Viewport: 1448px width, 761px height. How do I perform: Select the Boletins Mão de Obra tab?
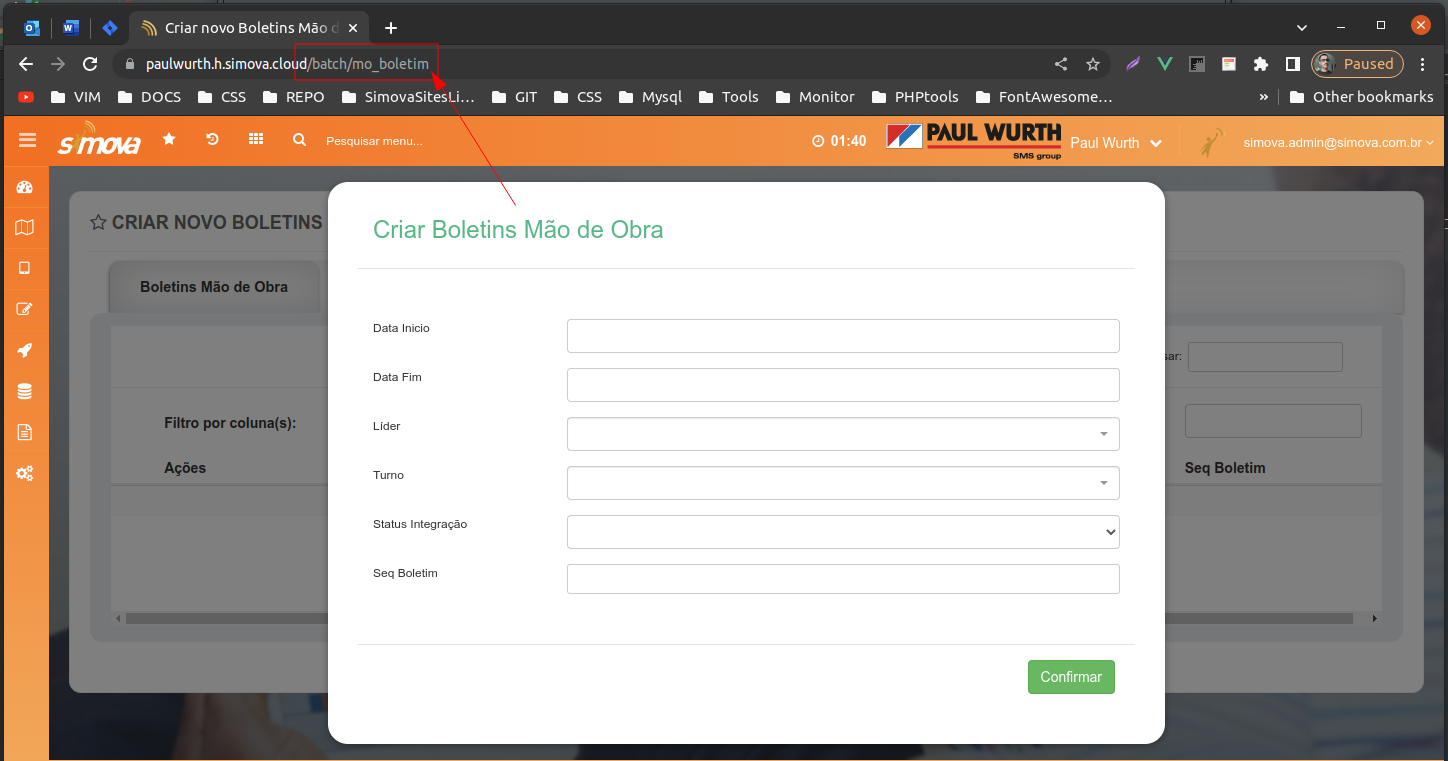pyautogui.click(x=214, y=287)
